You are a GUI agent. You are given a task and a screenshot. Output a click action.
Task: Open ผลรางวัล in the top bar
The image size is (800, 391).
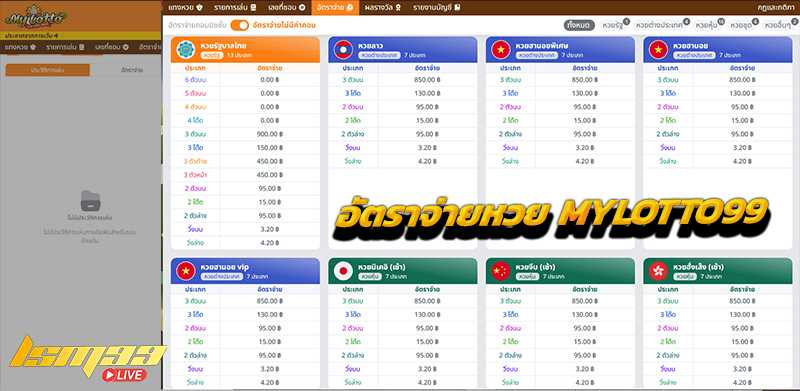383,8
